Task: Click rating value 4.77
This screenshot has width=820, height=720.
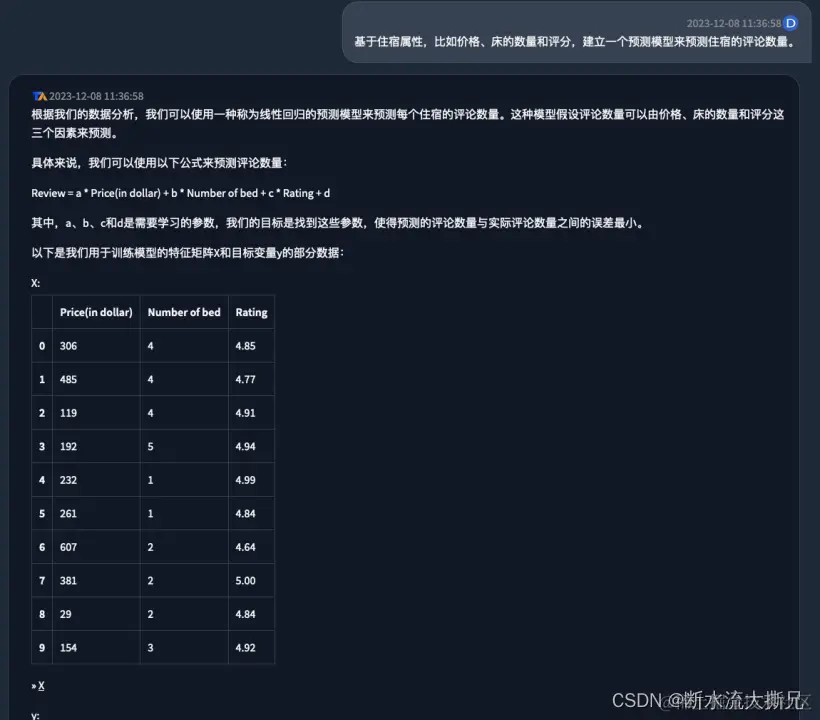Action: (x=245, y=379)
